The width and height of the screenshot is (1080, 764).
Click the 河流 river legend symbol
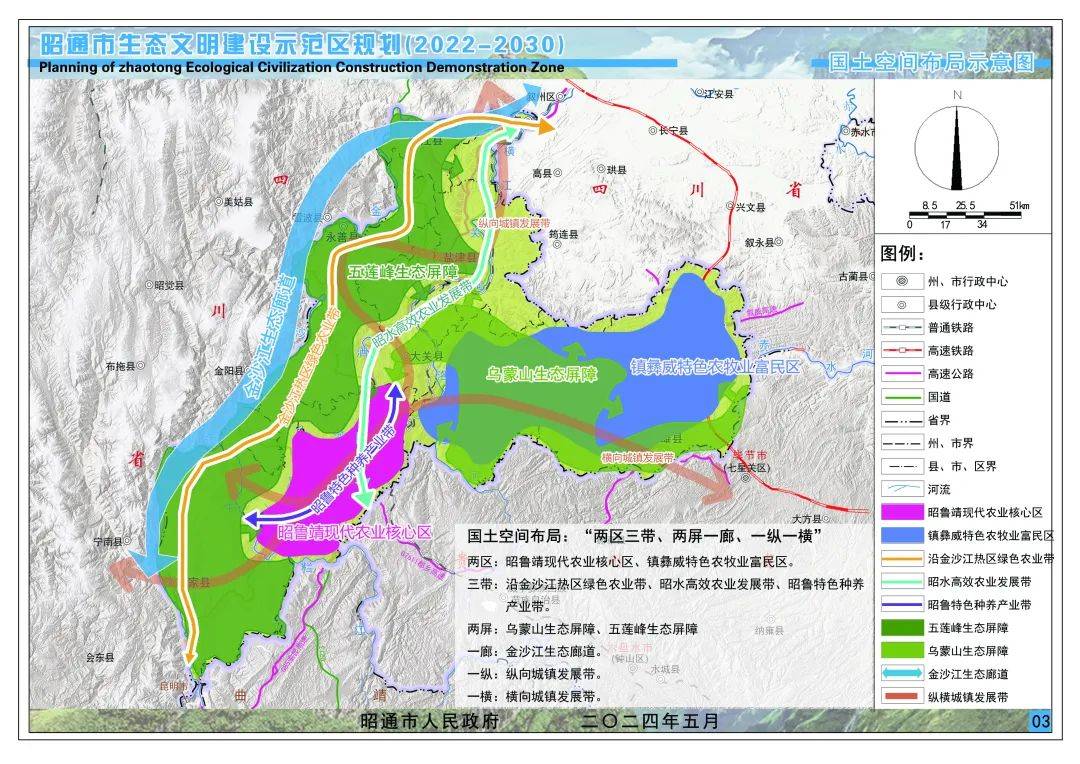(902, 489)
